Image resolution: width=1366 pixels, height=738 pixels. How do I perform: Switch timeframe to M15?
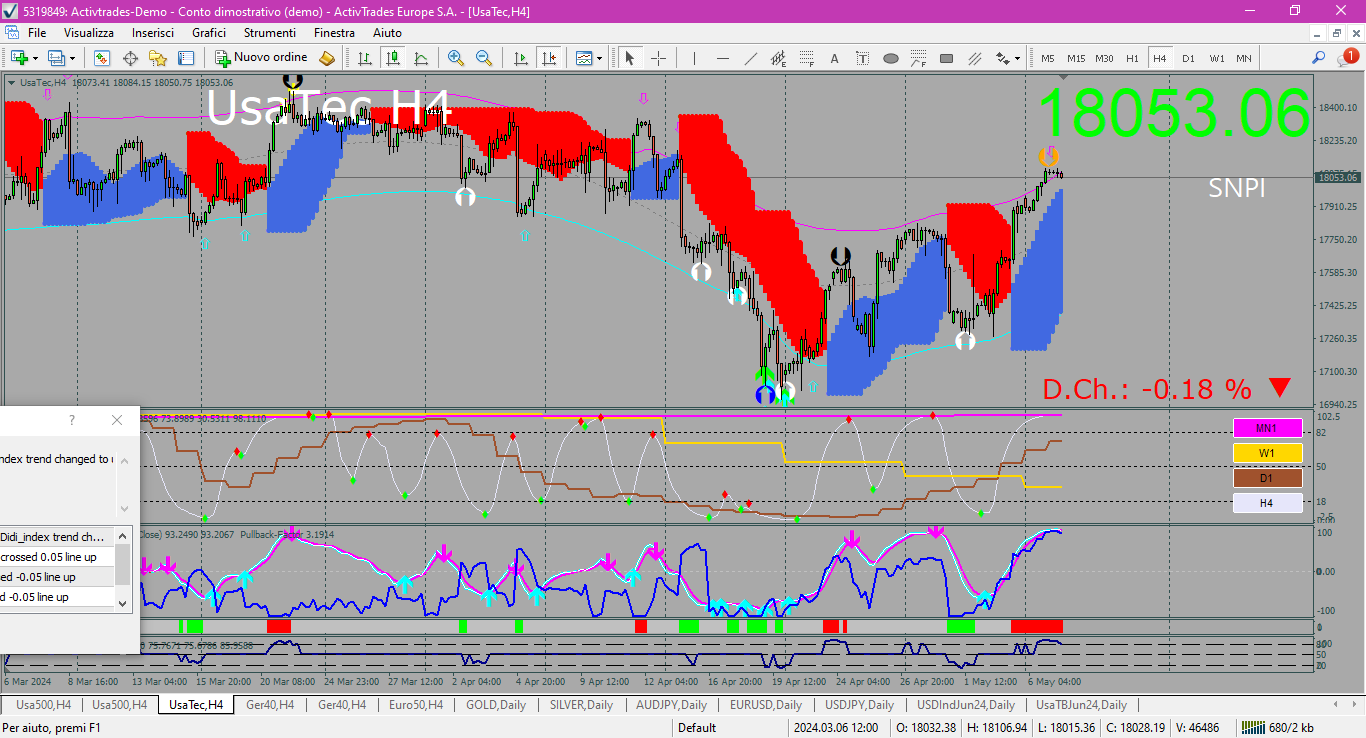pos(1076,58)
